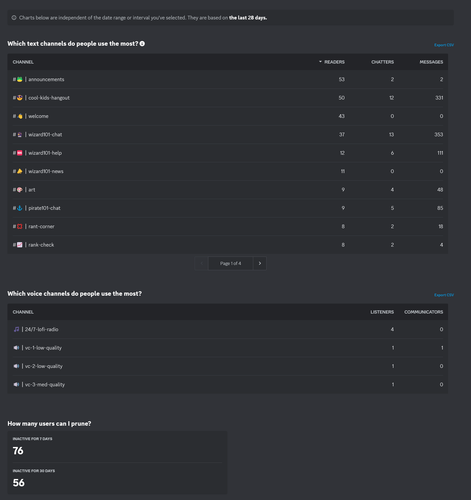Export voice channels data as CSV
The image size is (471, 500).
444,295
